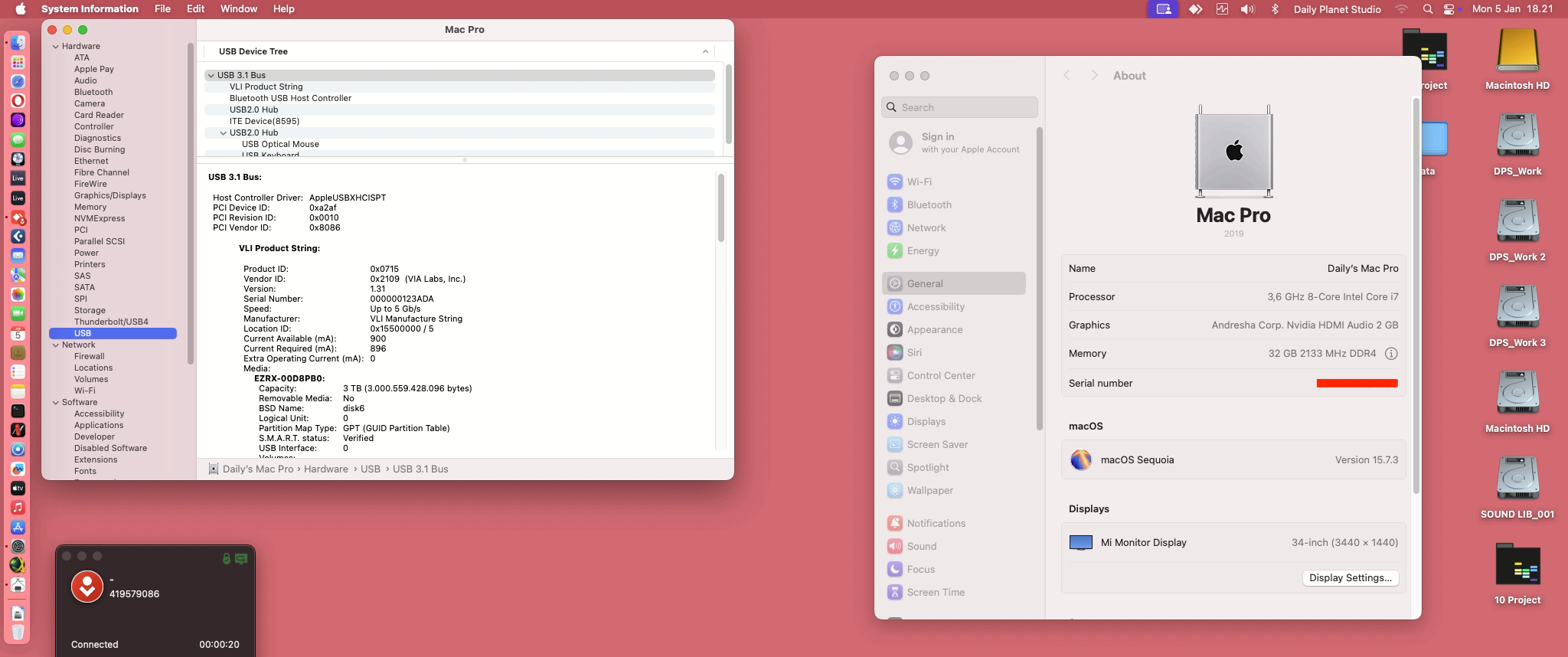Click the volume icon in the menu bar

click(x=1248, y=9)
